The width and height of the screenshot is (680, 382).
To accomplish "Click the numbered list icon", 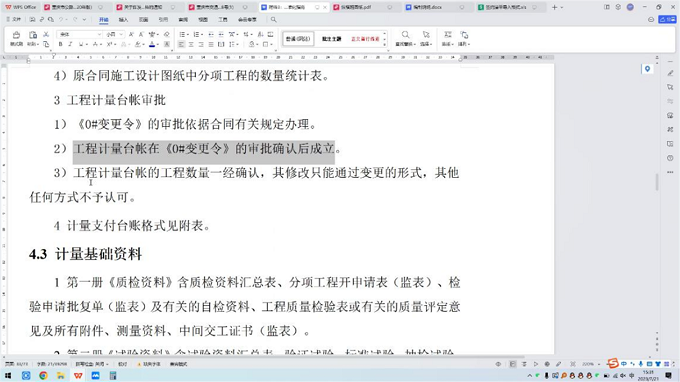I will (196, 34).
